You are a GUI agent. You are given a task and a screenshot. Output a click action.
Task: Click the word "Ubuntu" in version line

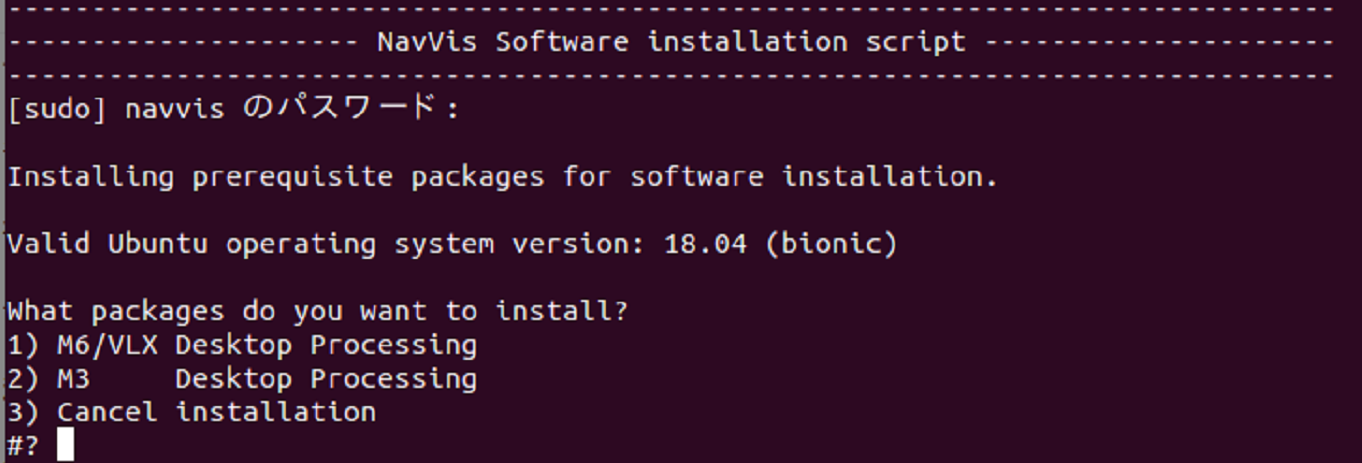pos(158,244)
